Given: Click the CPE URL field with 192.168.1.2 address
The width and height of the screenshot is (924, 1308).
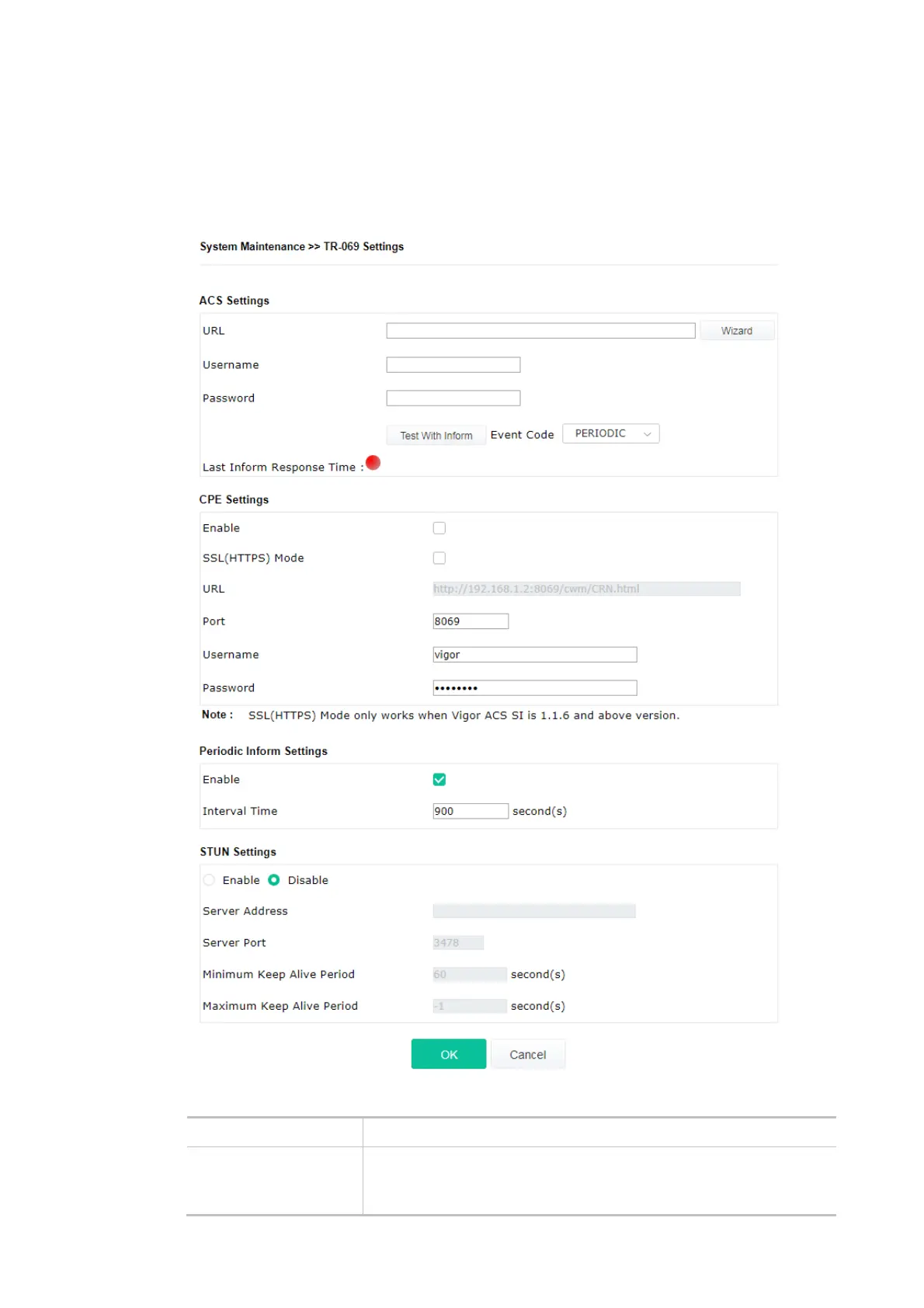Looking at the screenshot, I should click(x=586, y=589).
